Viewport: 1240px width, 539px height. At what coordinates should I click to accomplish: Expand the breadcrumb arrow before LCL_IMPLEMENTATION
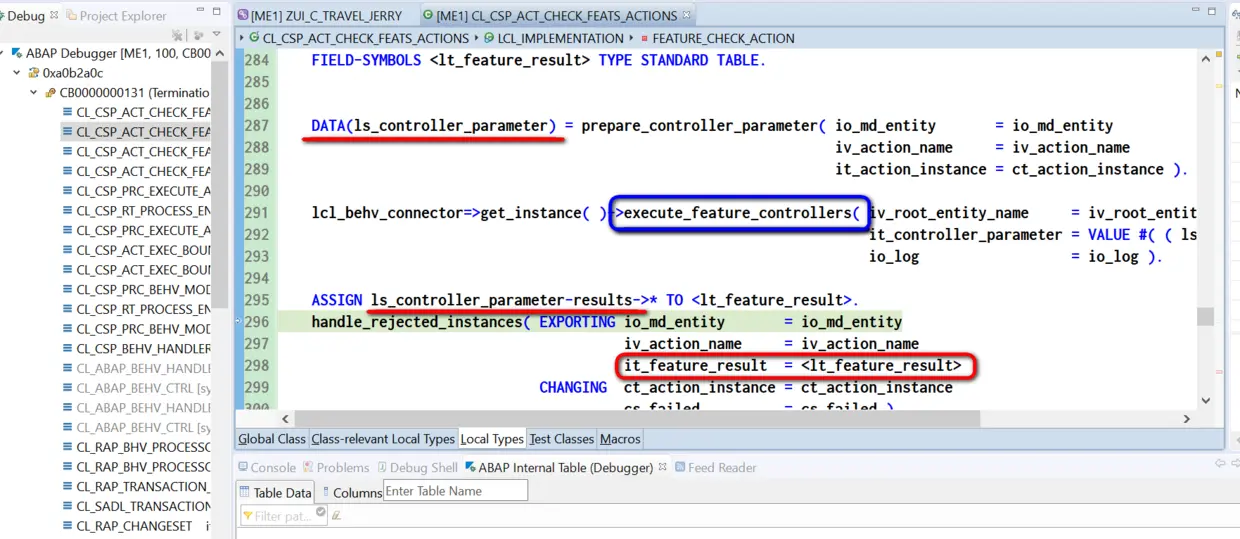click(x=476, y=38)
